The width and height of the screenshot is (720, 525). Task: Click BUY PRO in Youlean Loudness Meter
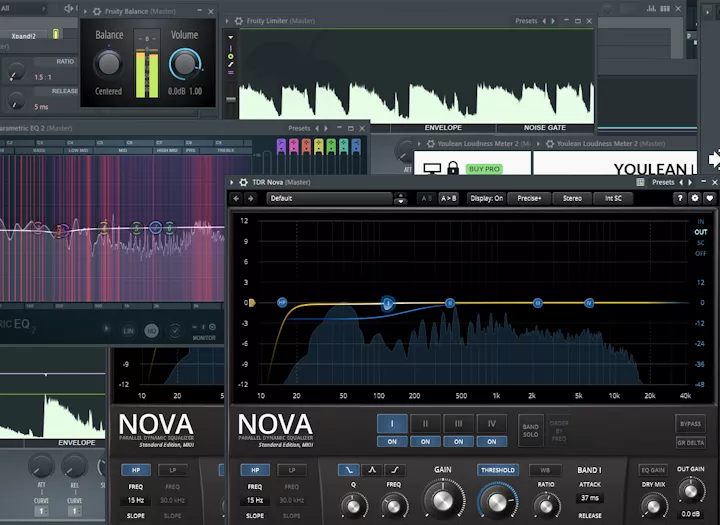tap(484, 169)
